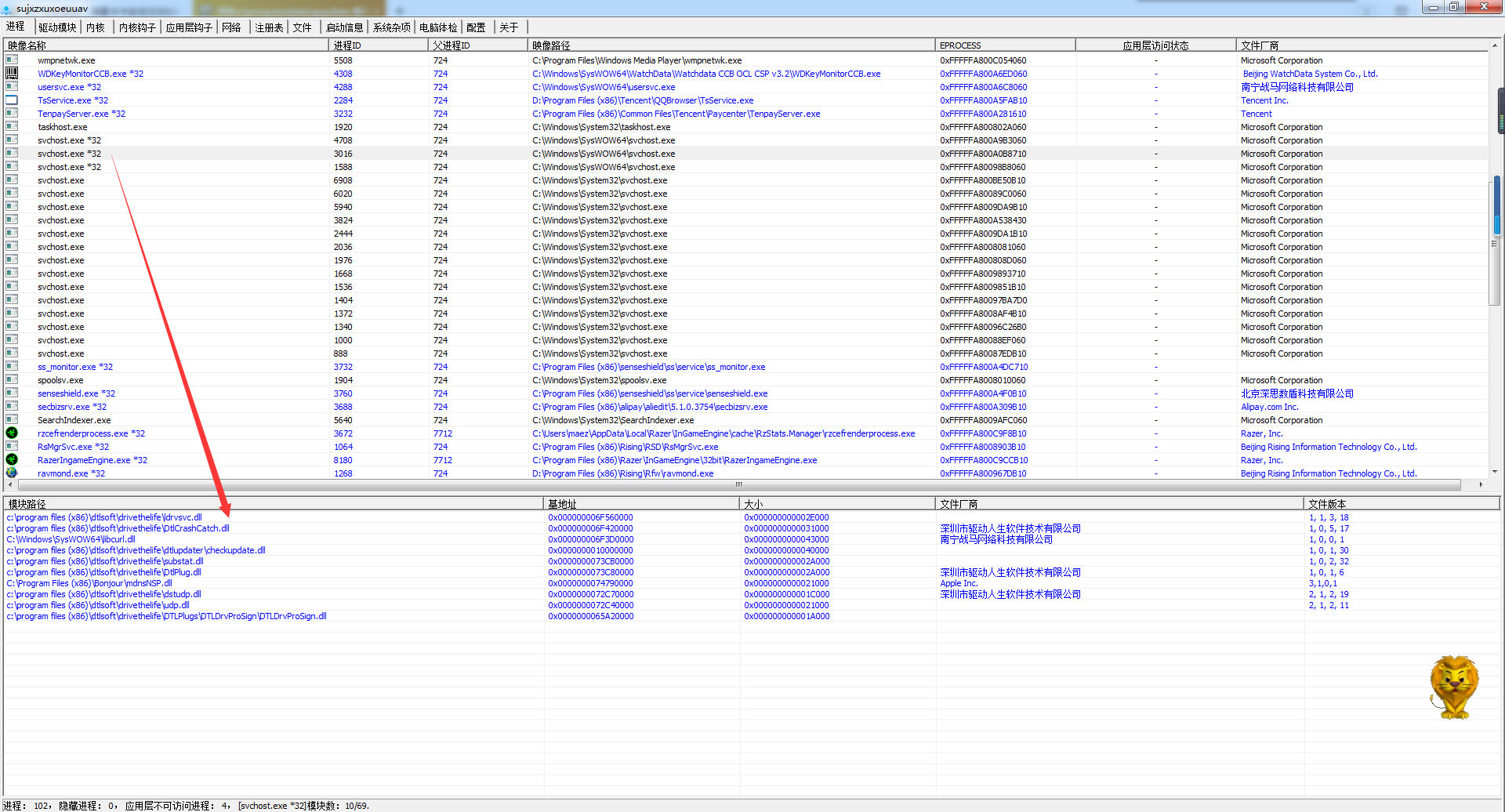
Task: Click the usersvc.exe process icon
Action: pos(12,87)
